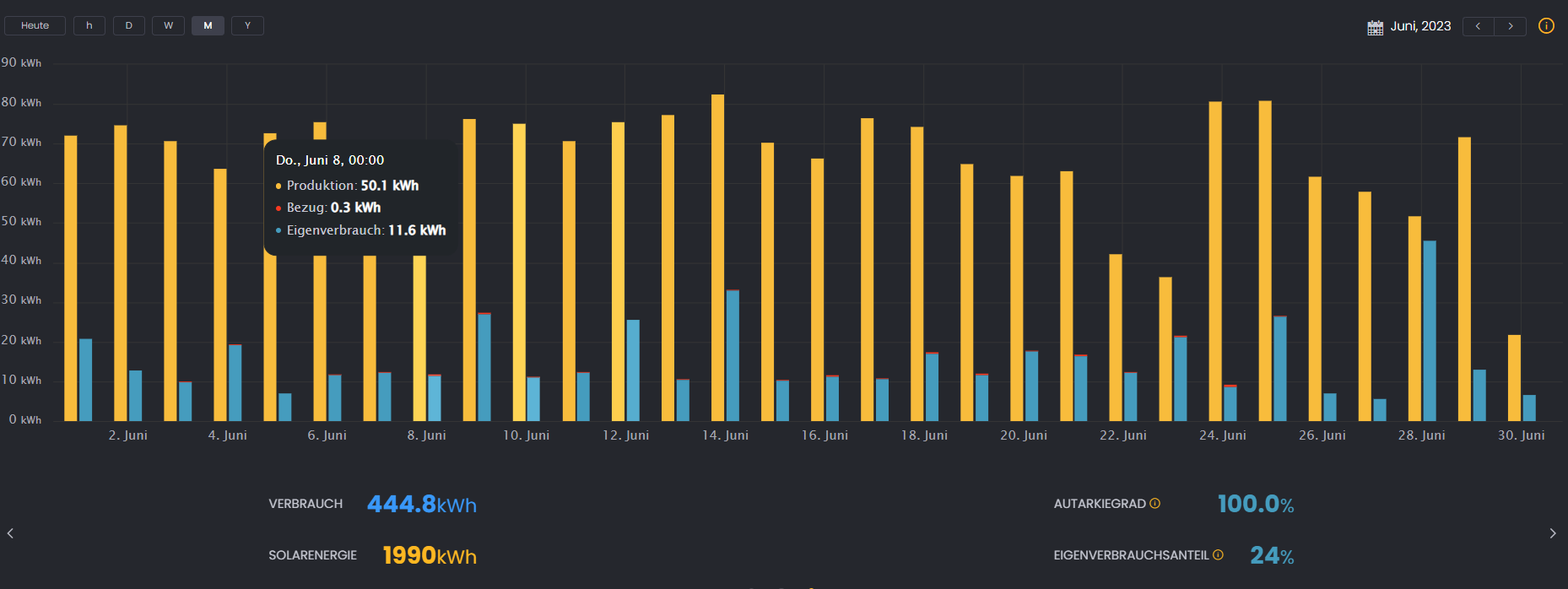Click the 16. Juni axis label
The image size is (1568, 589).
pyautogui.click(x=825, y=435)
